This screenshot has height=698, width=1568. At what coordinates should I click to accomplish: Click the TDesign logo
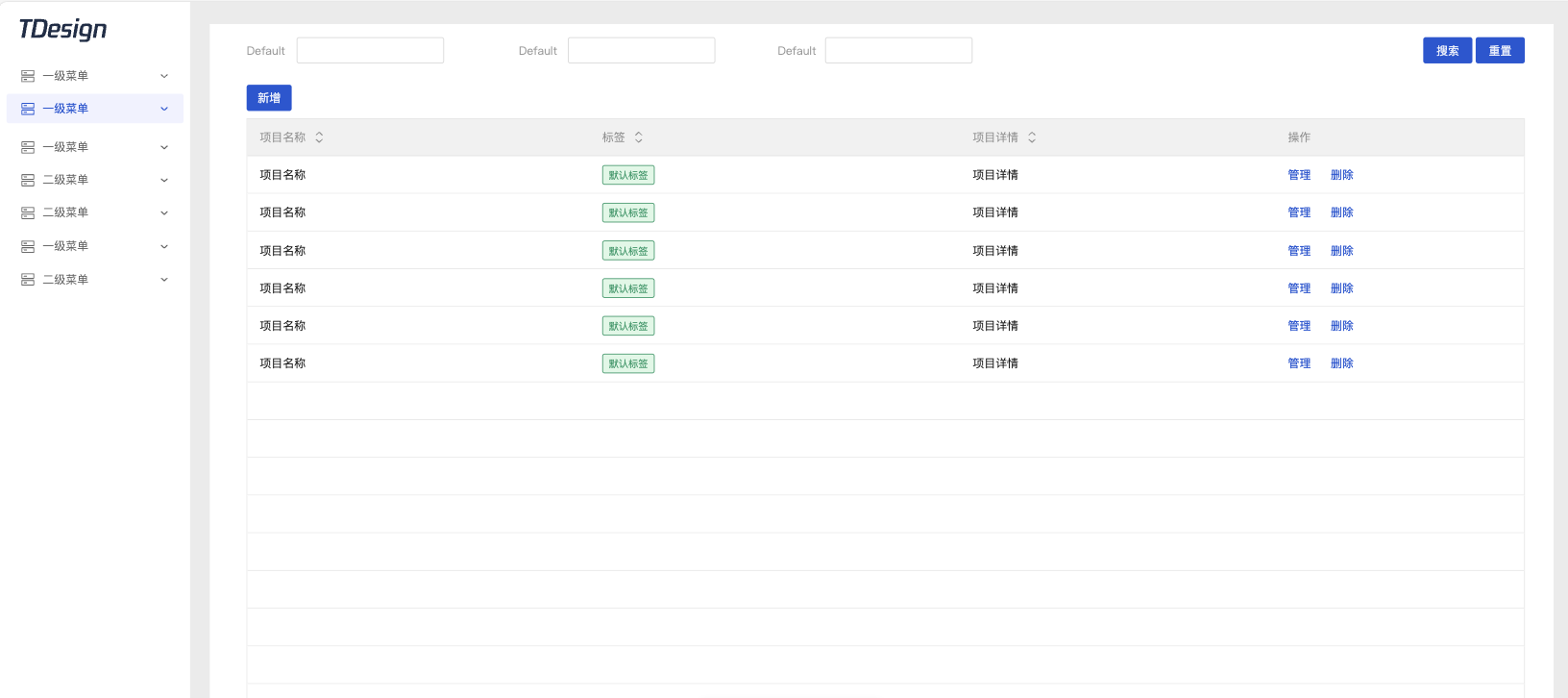click(62, 30)
